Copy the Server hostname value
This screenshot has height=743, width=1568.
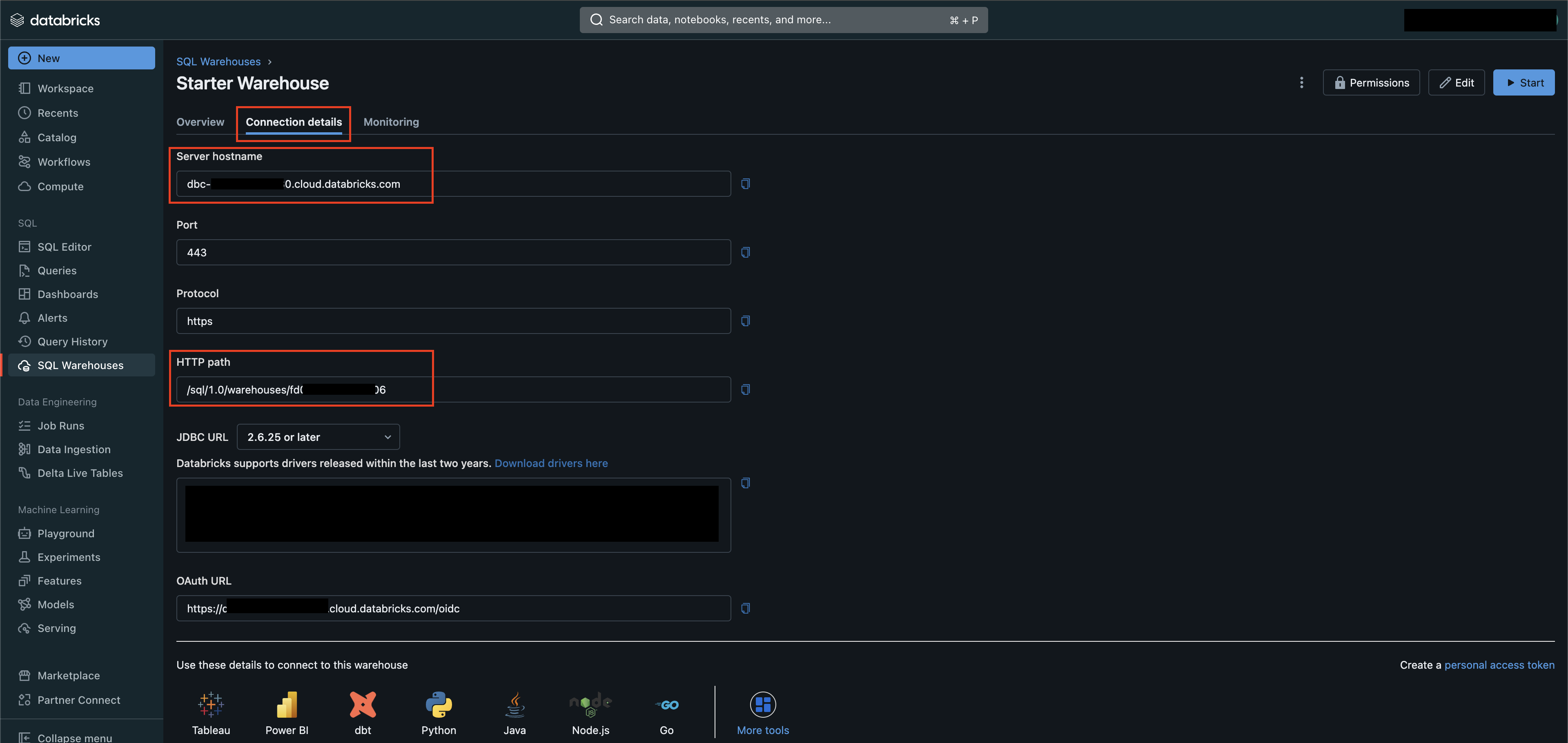point(745,184)
